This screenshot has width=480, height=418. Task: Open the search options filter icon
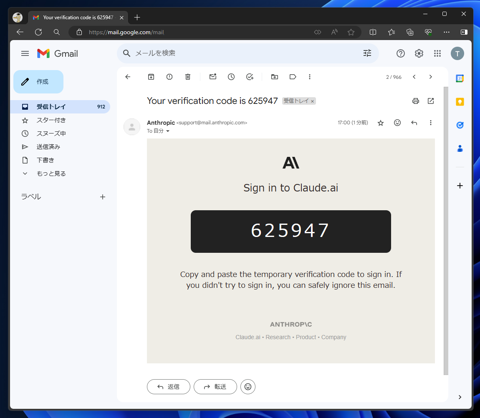coord(367,53)
